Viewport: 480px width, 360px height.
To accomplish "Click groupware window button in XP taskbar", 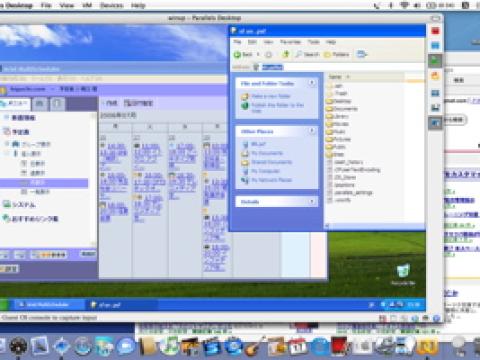I will tap(48, 305).
